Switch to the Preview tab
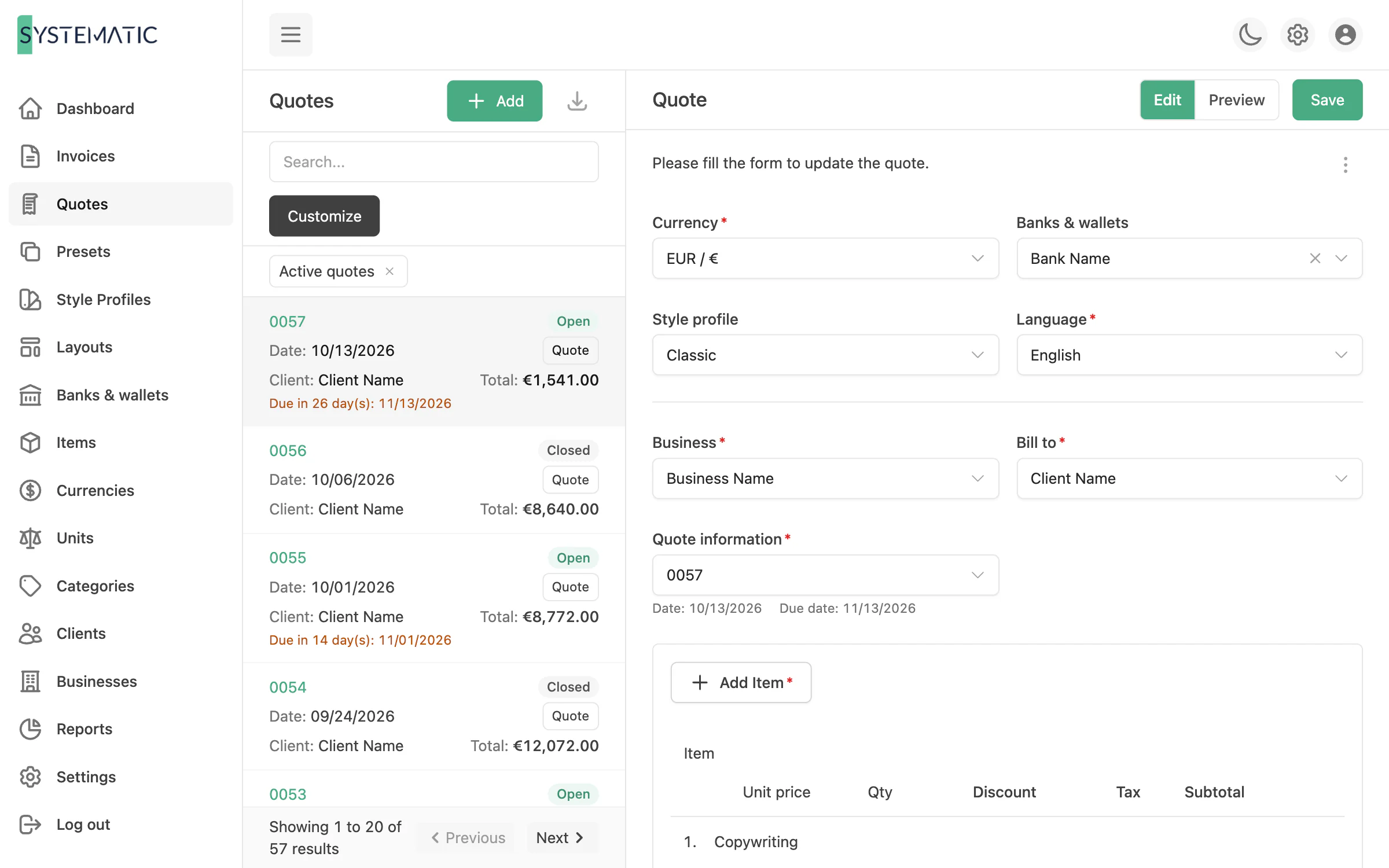1389x868 pixels. click(1236, 100)
